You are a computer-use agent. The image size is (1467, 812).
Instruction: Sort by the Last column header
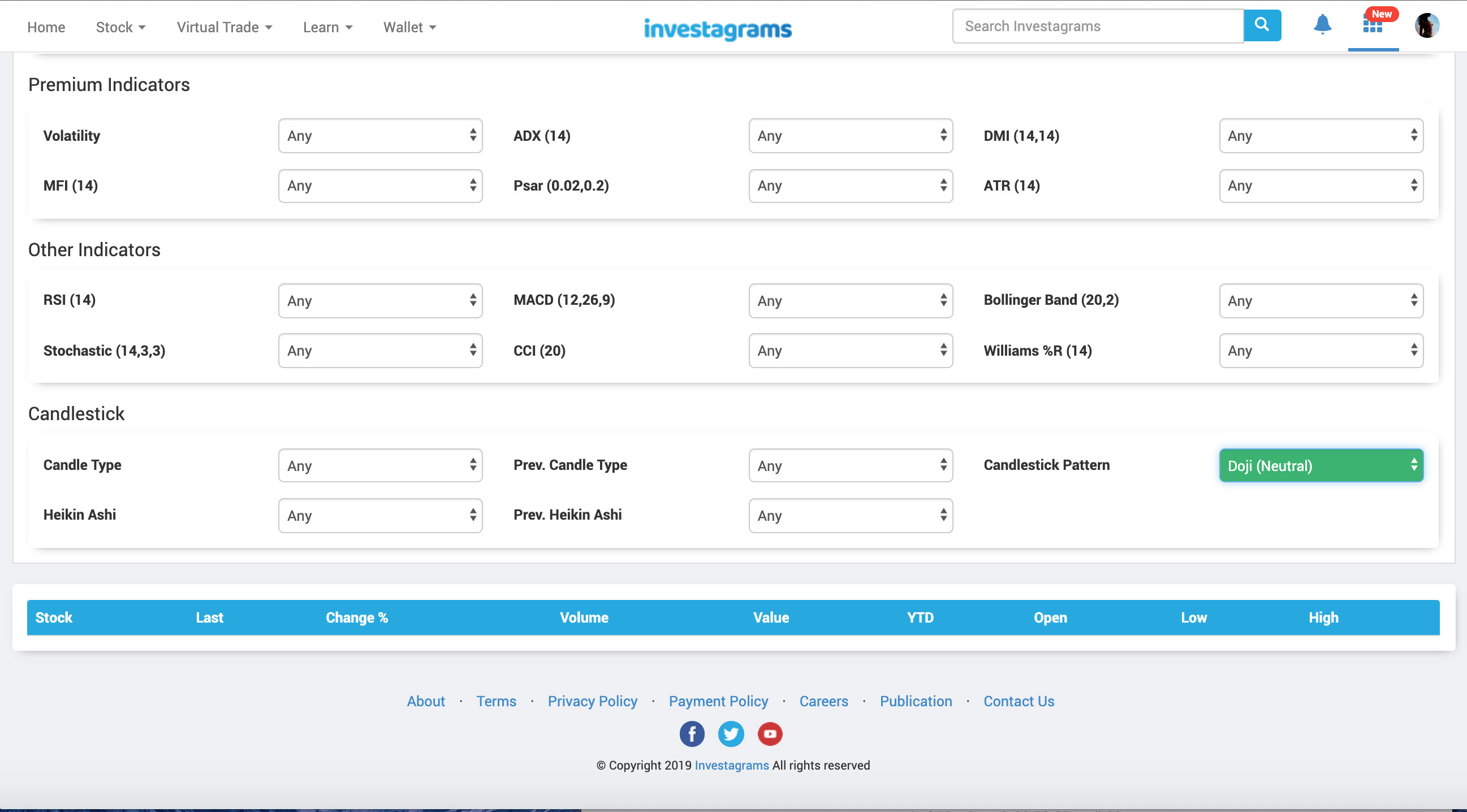pos(210,617)
